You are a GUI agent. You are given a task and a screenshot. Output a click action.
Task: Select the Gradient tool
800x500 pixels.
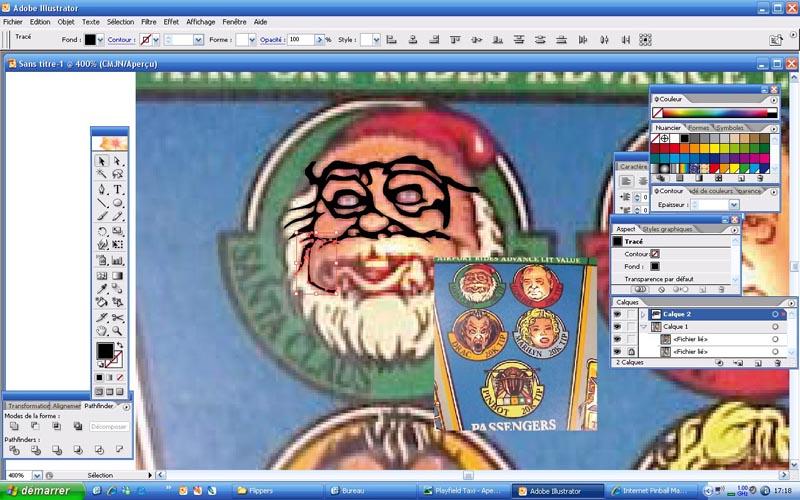(117, 276)
